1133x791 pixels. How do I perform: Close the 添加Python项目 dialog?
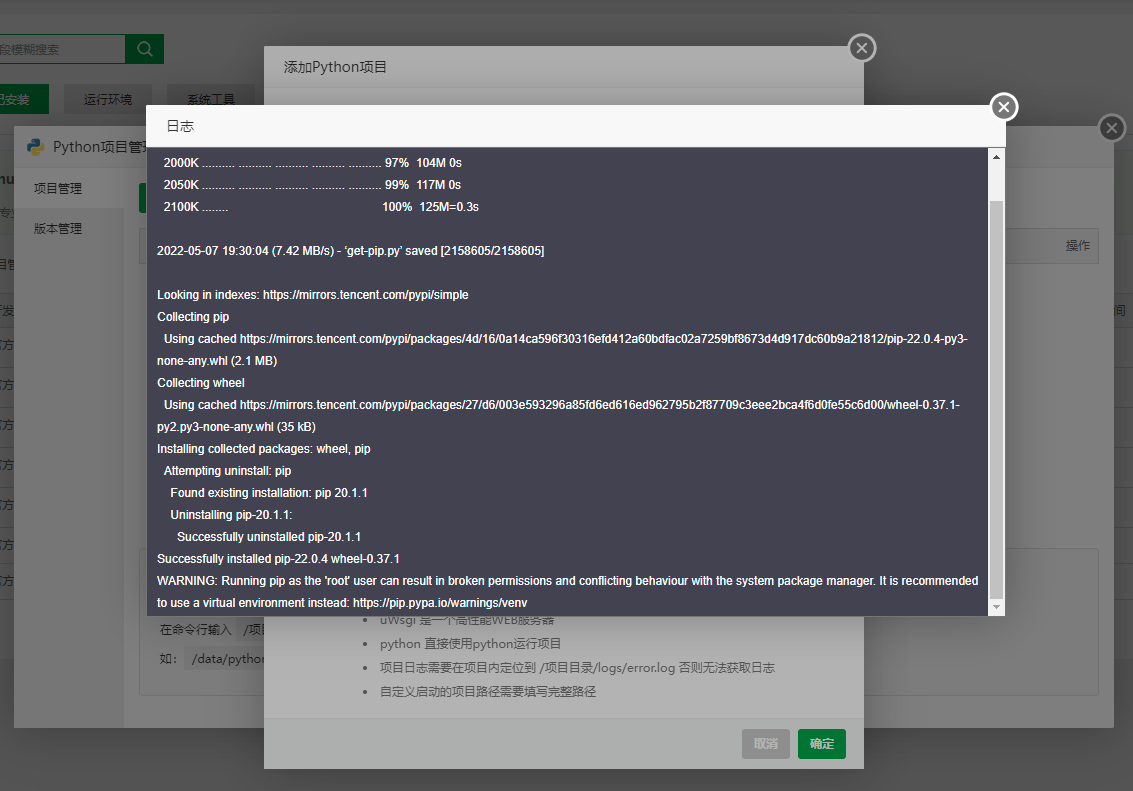(861, 48)
